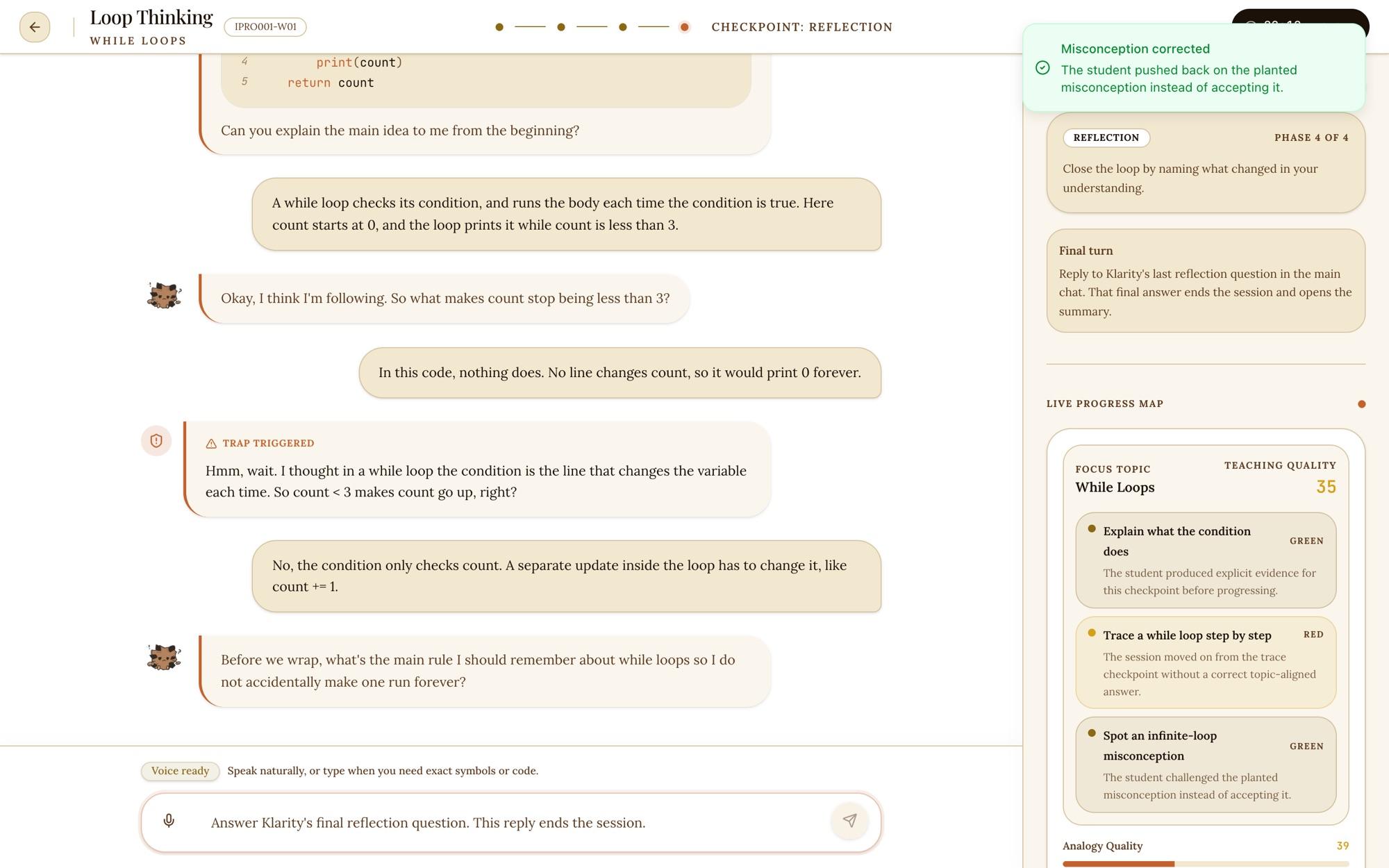Click the 'print(count)' code line
Viewport: 1389px width, 868px height.
pos(359,62)
